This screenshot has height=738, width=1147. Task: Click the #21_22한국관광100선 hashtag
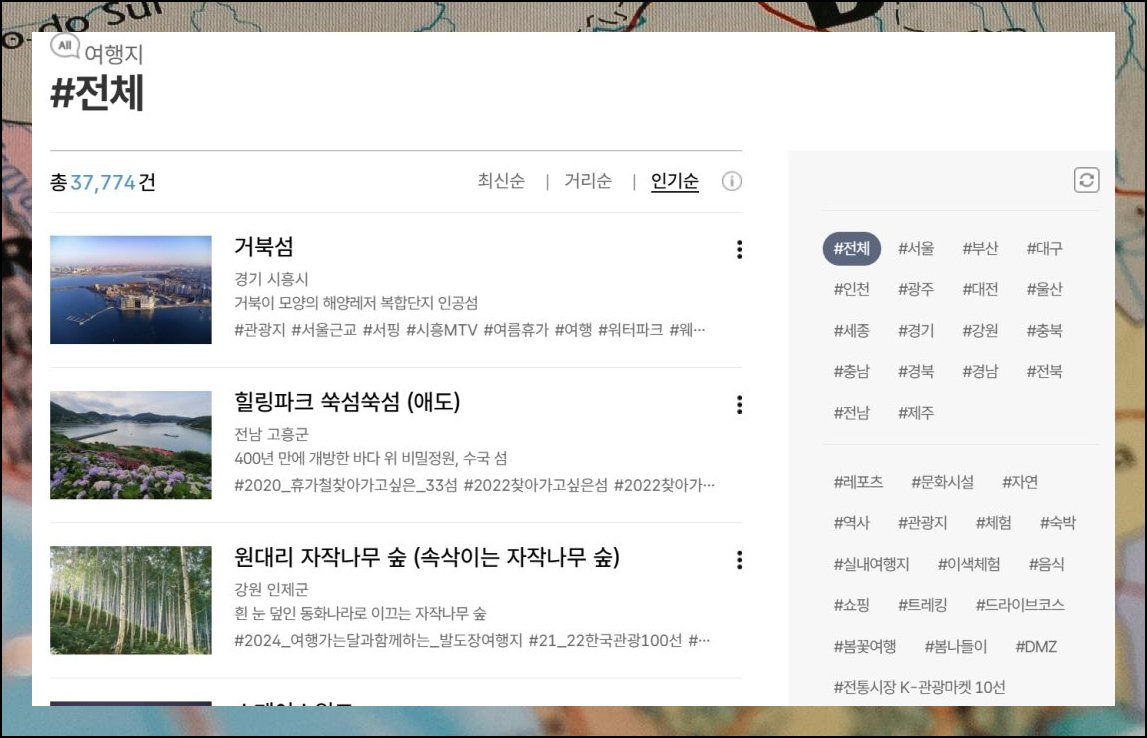pyautogui.click(x=605, y=641)
